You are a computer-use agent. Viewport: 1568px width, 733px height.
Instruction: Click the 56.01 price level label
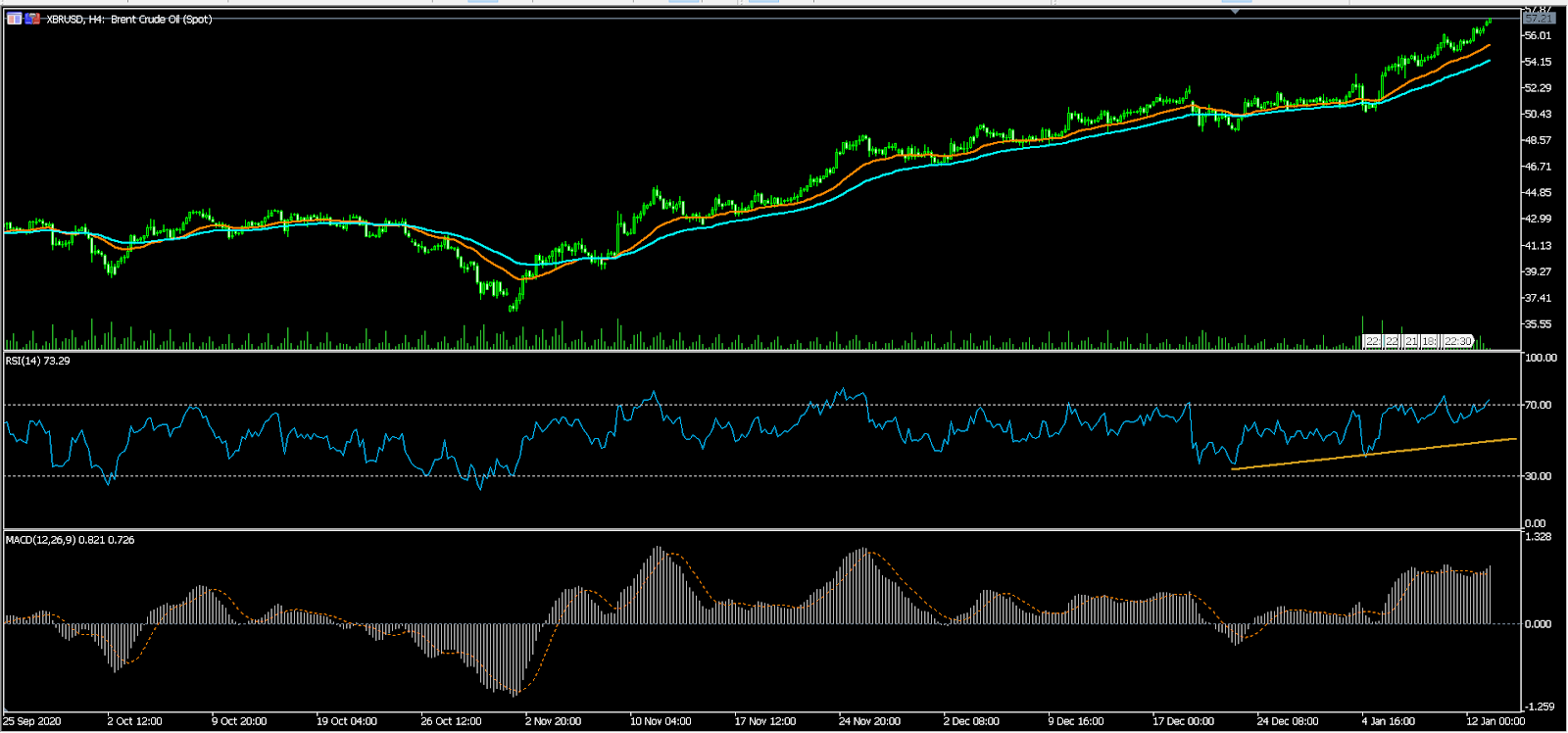1538,35
